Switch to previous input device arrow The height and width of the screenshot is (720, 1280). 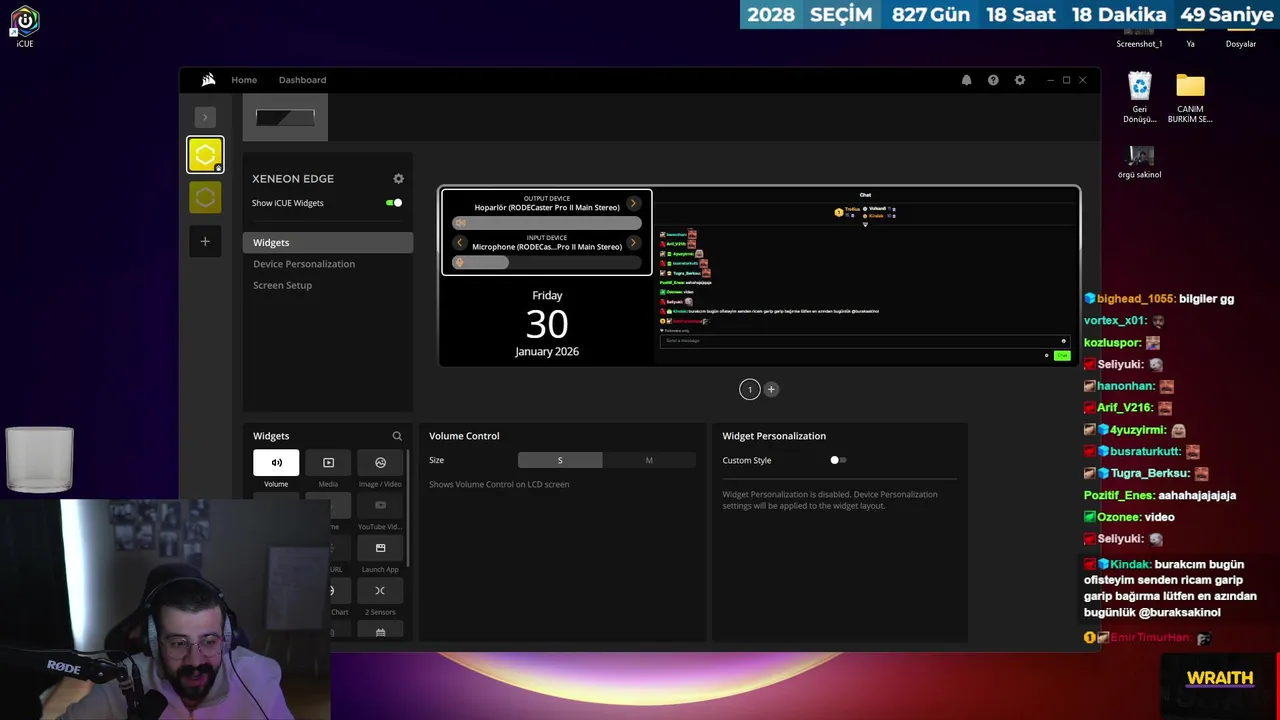click(x=460, y=242)
